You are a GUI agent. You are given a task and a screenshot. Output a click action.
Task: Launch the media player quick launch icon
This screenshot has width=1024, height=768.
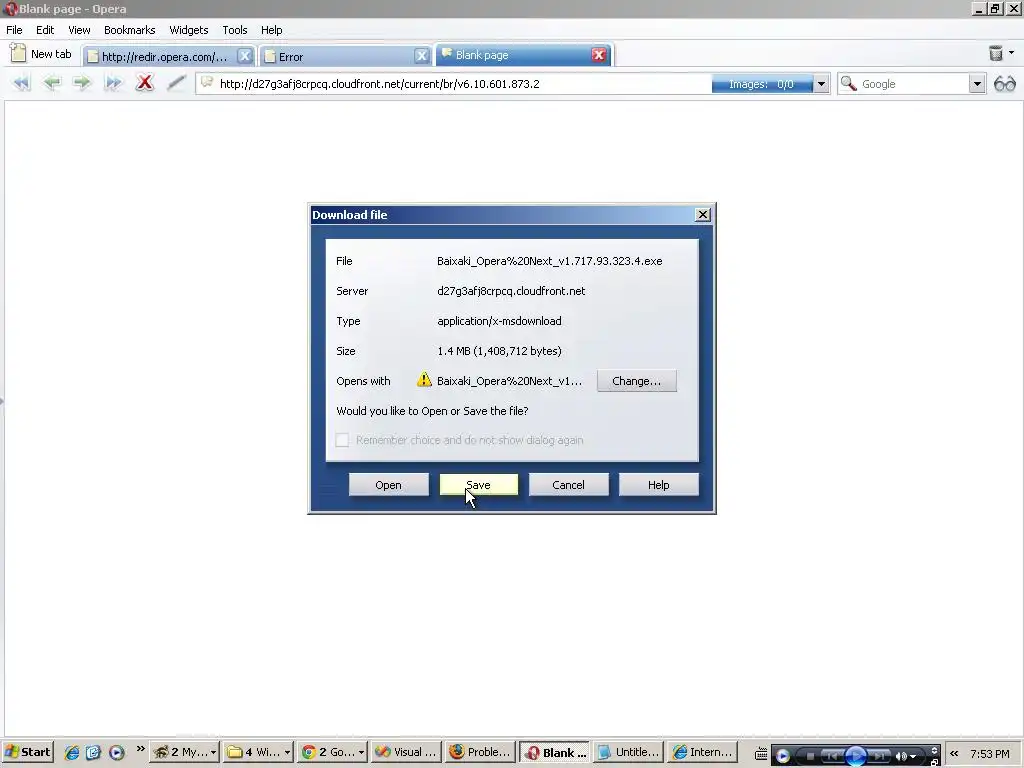[x=116, y=752]
